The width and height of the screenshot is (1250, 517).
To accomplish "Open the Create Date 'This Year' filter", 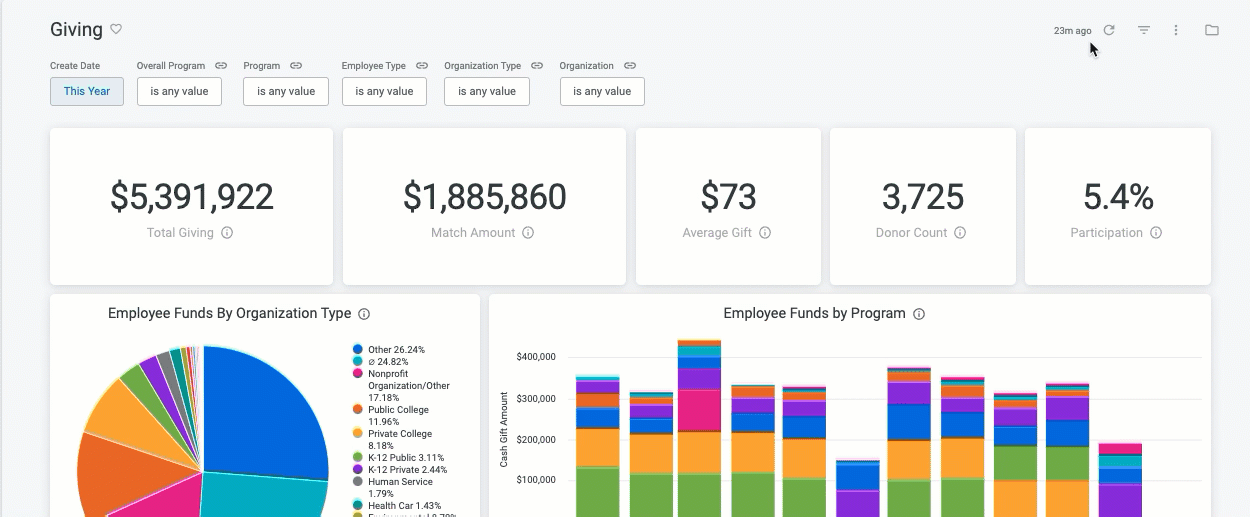I will pyautogui.click(x=87, y=91).
